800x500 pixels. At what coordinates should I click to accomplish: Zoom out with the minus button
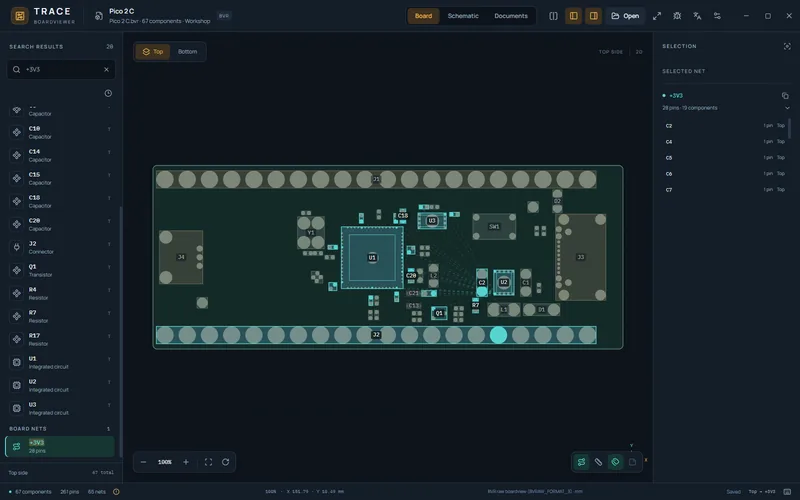tap(143, 462)
